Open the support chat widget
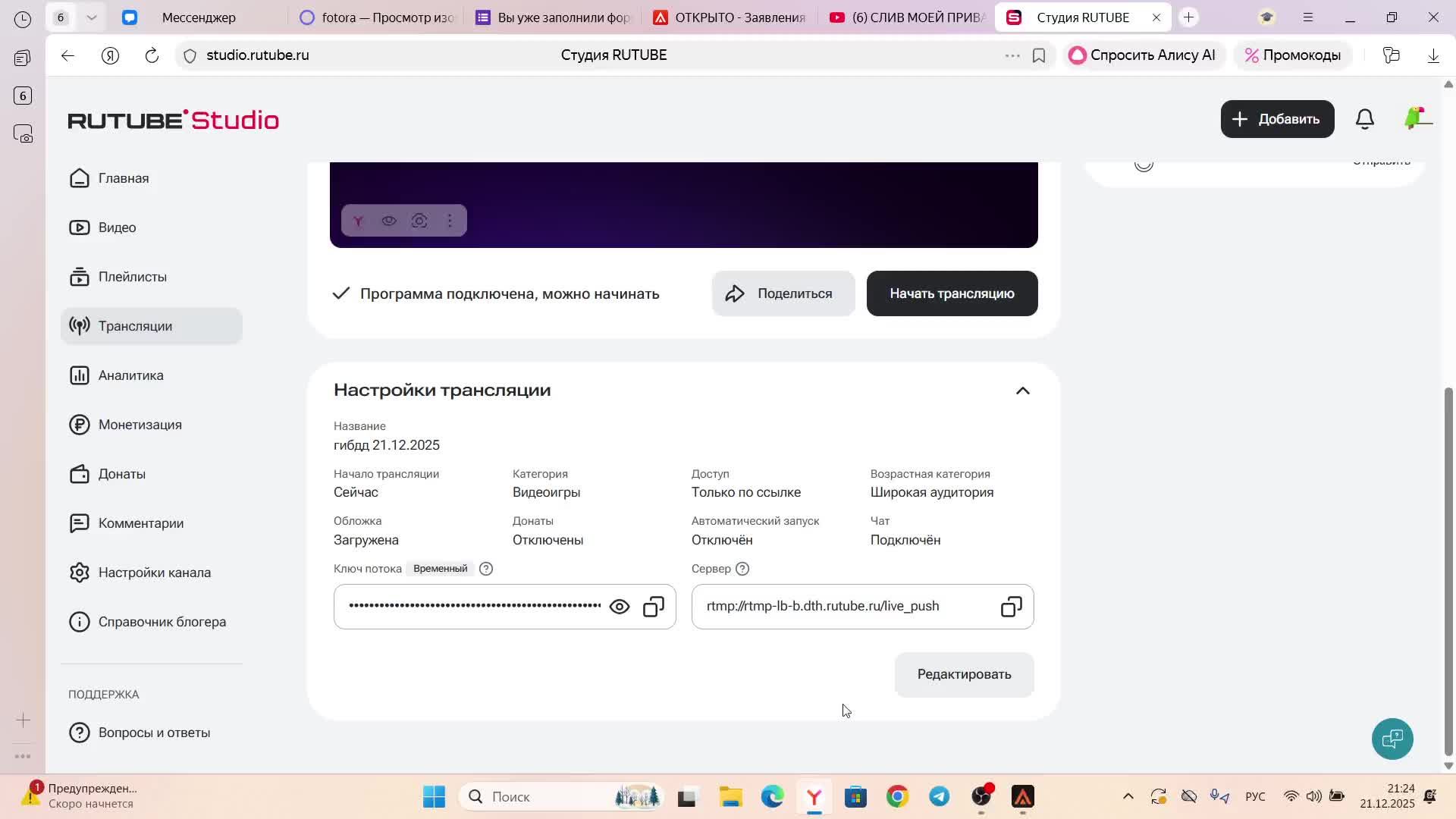Viewport: 1456px width, 819px height. tap(1392, 738)
